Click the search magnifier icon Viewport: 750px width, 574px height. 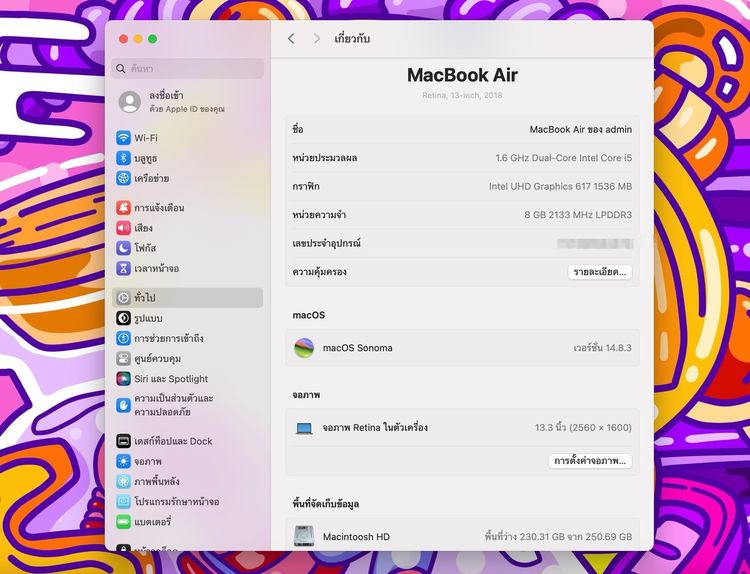coord(121,69)
